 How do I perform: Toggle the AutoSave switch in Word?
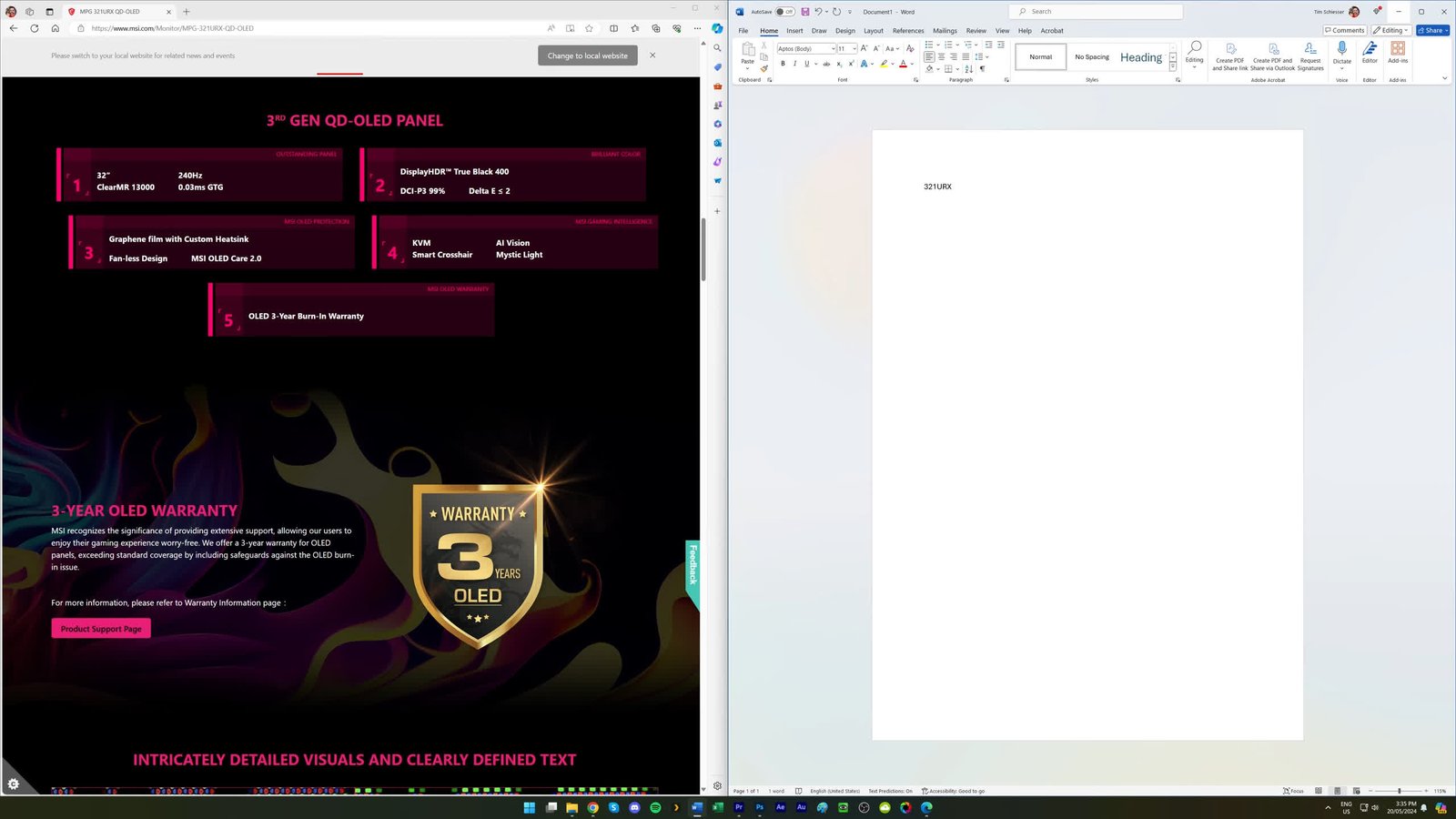[784, 12]
